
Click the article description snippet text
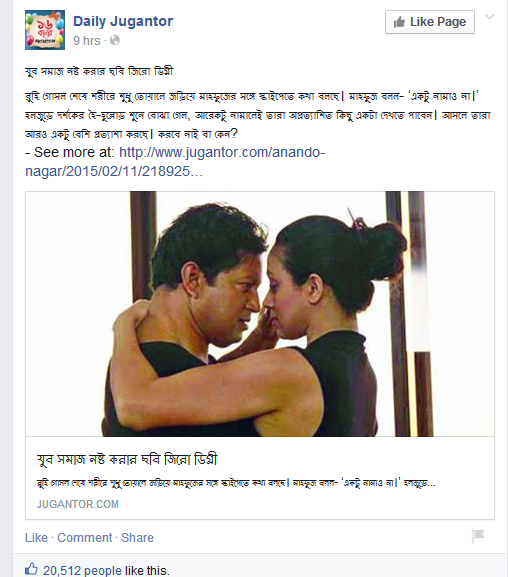tap(236, 483)
